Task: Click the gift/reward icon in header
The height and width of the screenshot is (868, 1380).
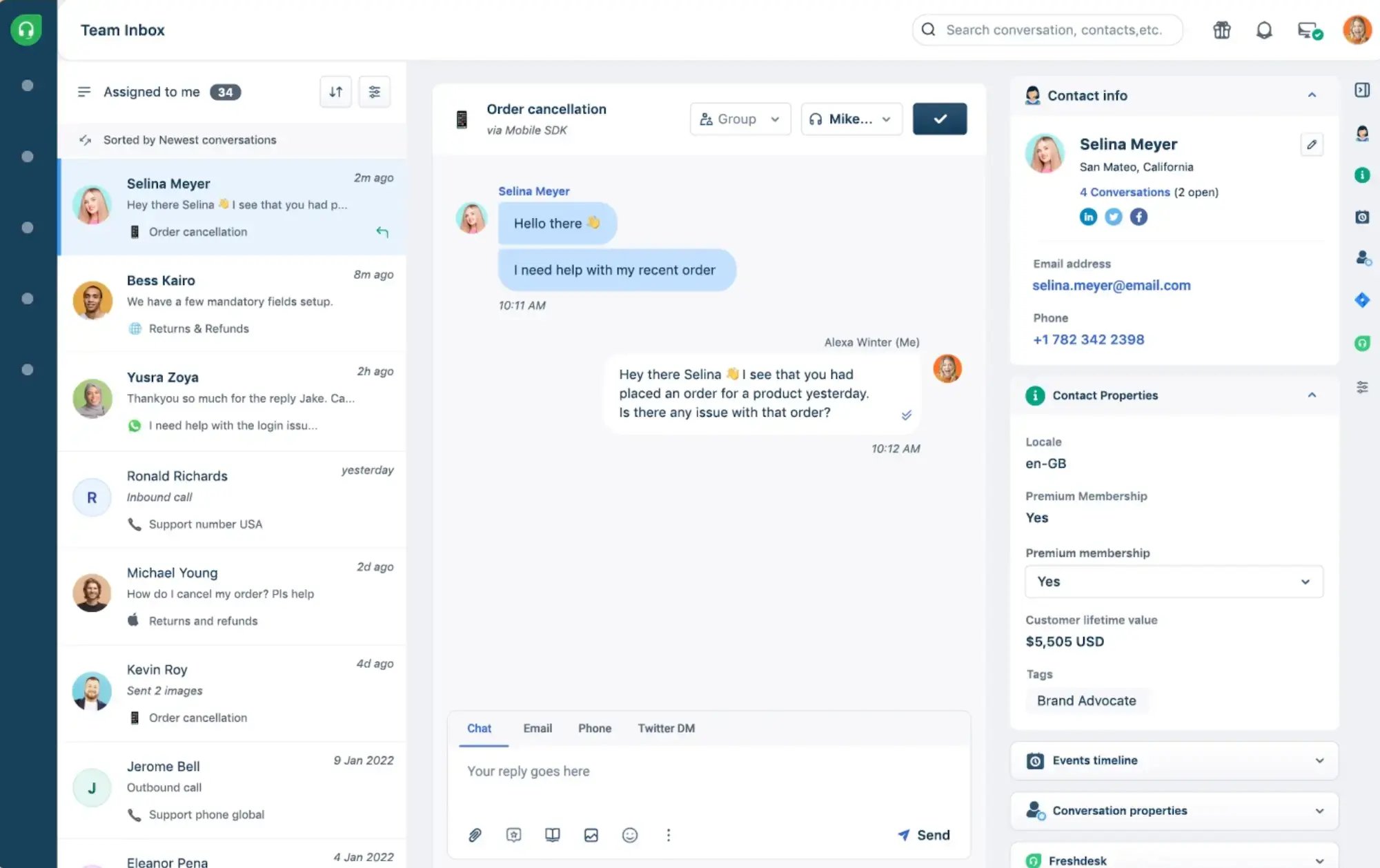Action: point(1221,29)
